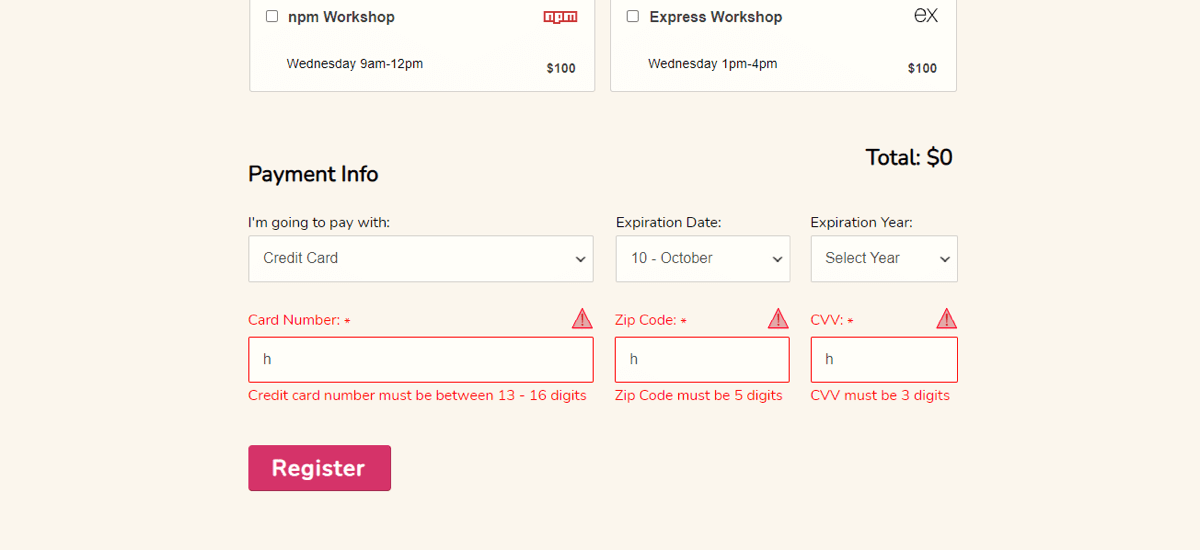The width and height of the screenshot is (1200, 550).
Task: Click the 'npm Workshop' label text
Action: (341, 17)
